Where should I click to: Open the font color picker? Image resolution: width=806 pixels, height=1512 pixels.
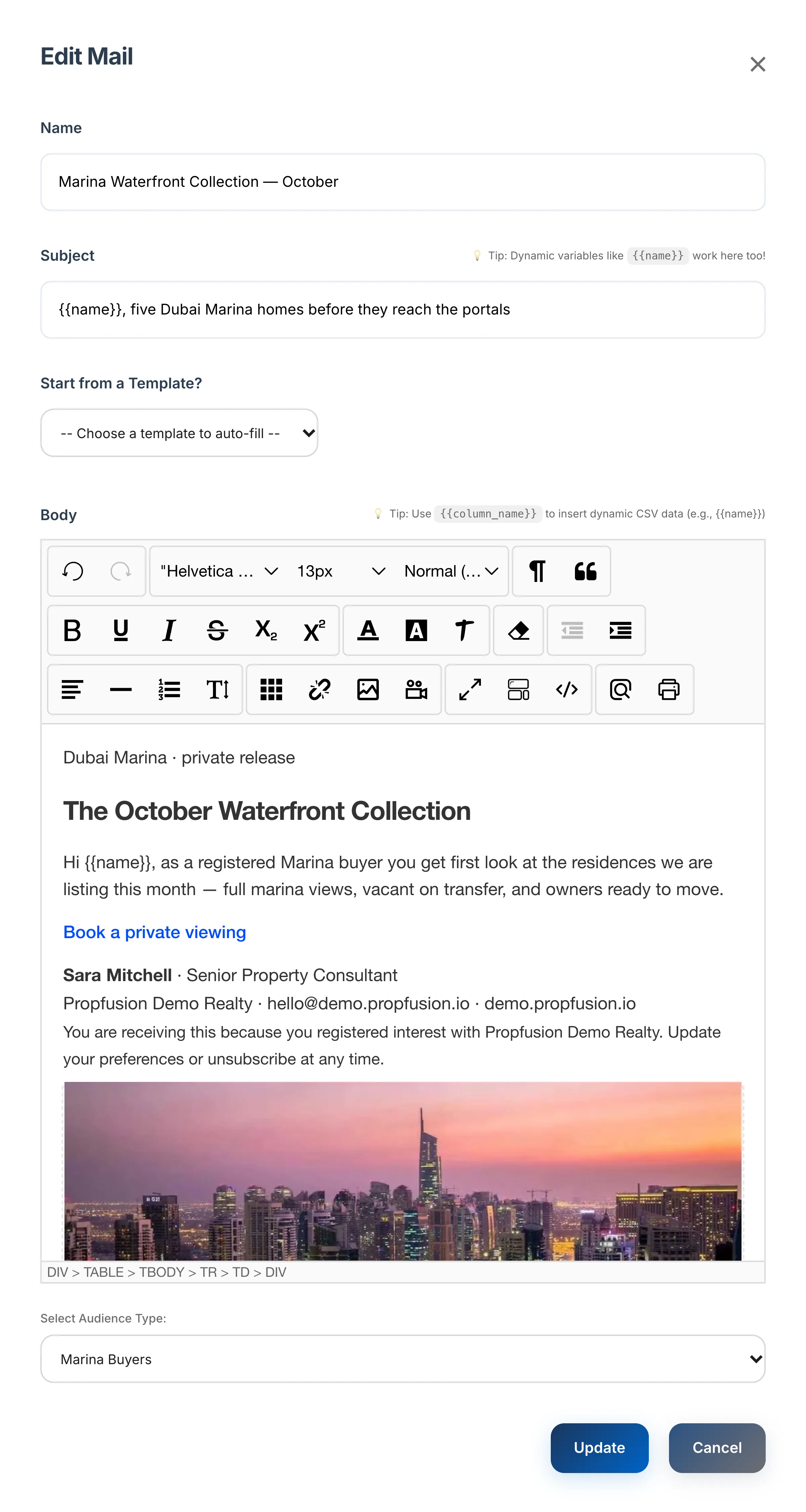tap(368, 630)
